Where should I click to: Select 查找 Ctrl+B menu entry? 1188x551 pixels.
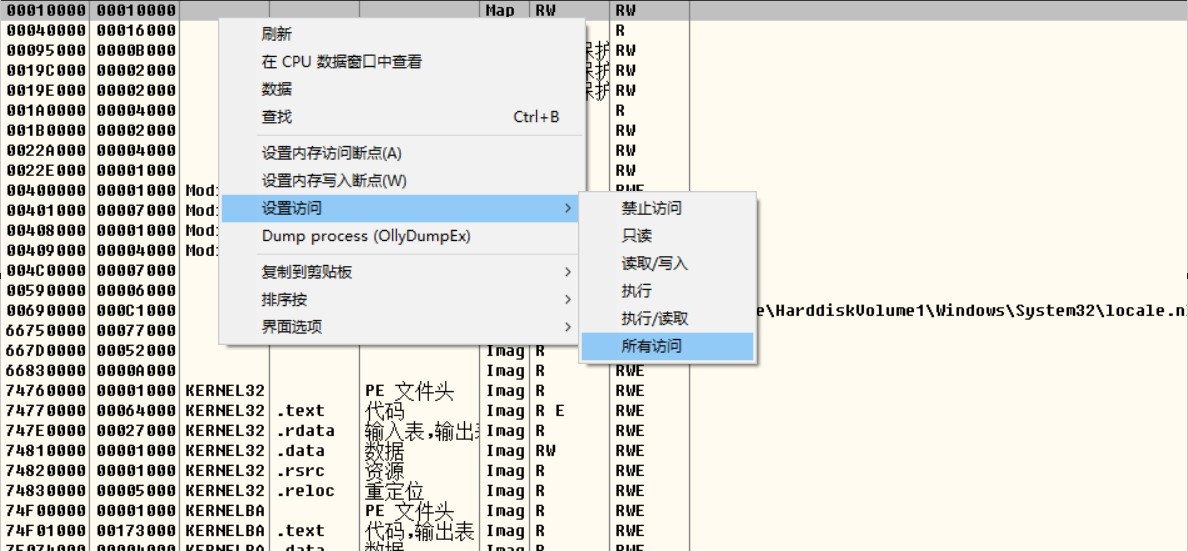point(402,117)
